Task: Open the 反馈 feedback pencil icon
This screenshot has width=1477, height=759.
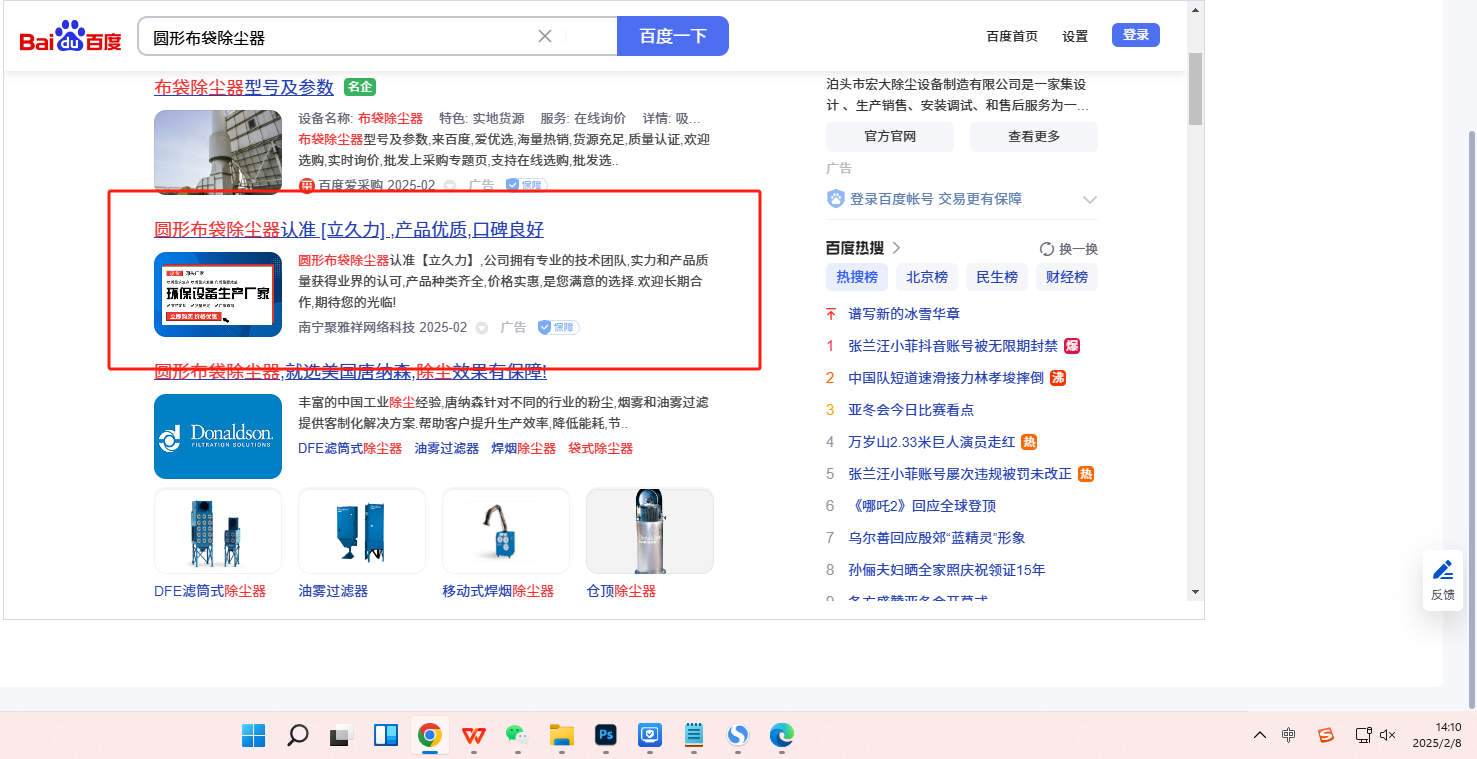Action: 1442,571
